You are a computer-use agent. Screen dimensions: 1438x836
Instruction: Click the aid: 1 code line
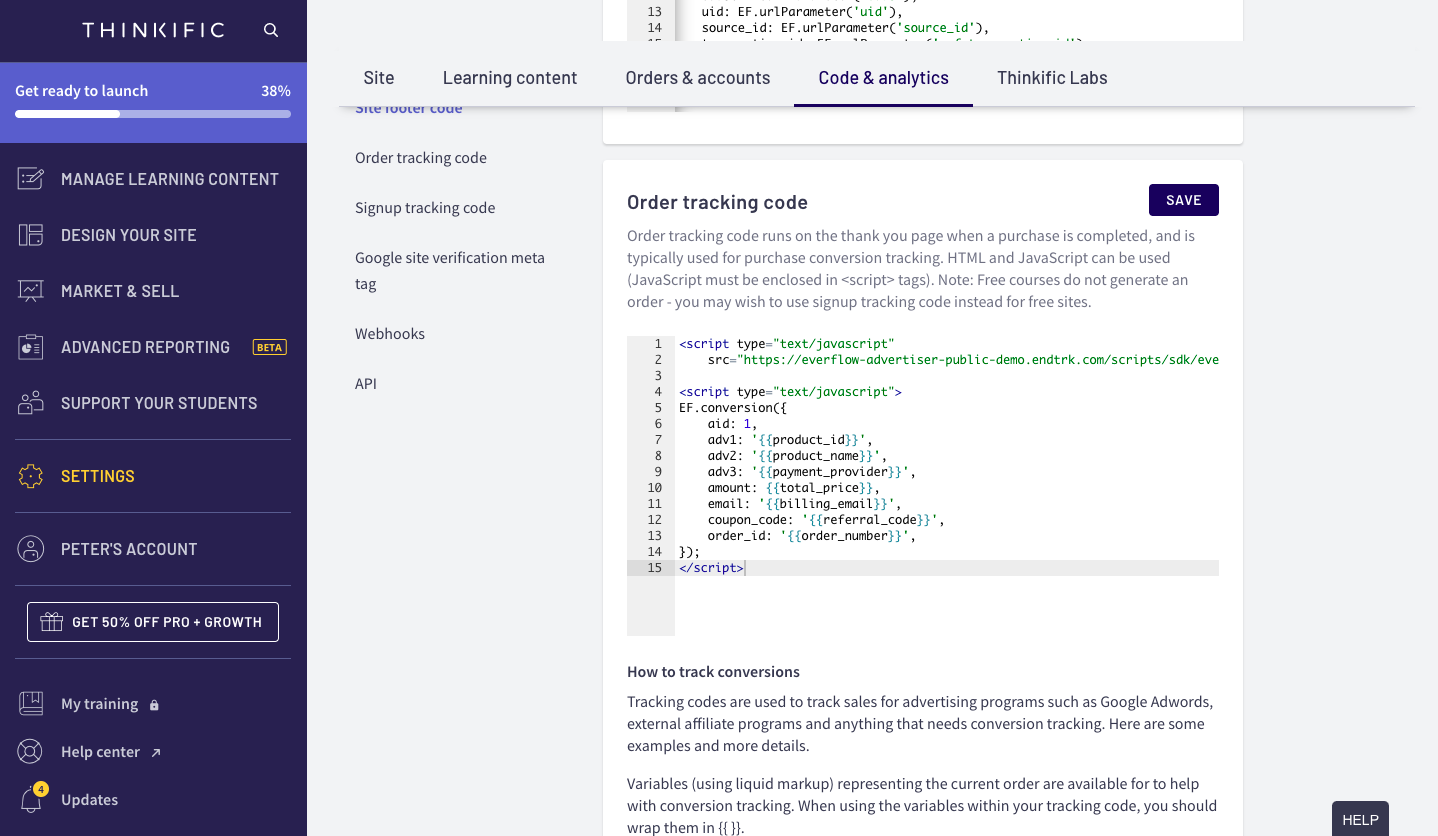tap(732, 424)
